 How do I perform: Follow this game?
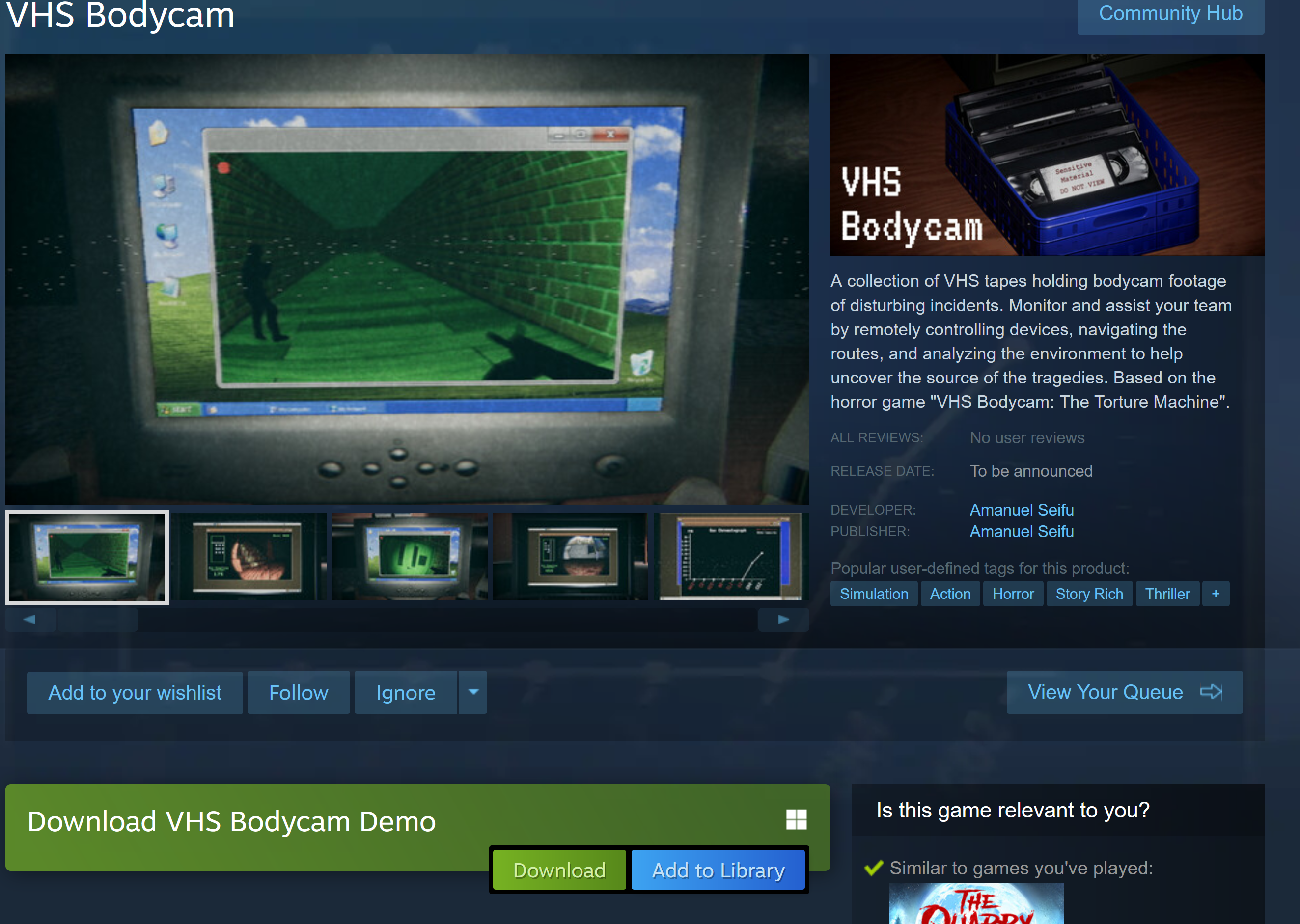coord(298,692)
